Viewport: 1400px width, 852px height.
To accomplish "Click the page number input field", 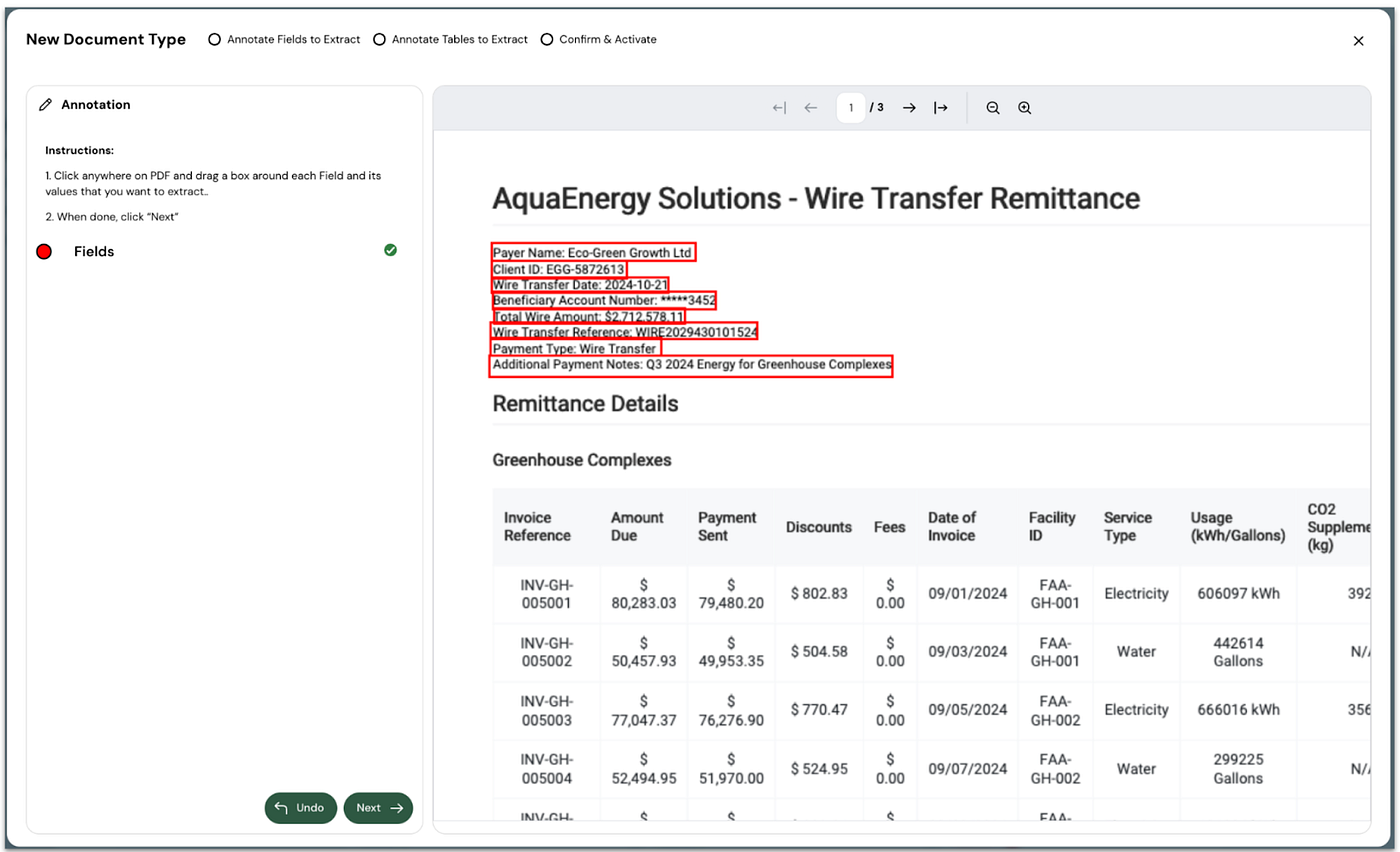I will (851, 107).
